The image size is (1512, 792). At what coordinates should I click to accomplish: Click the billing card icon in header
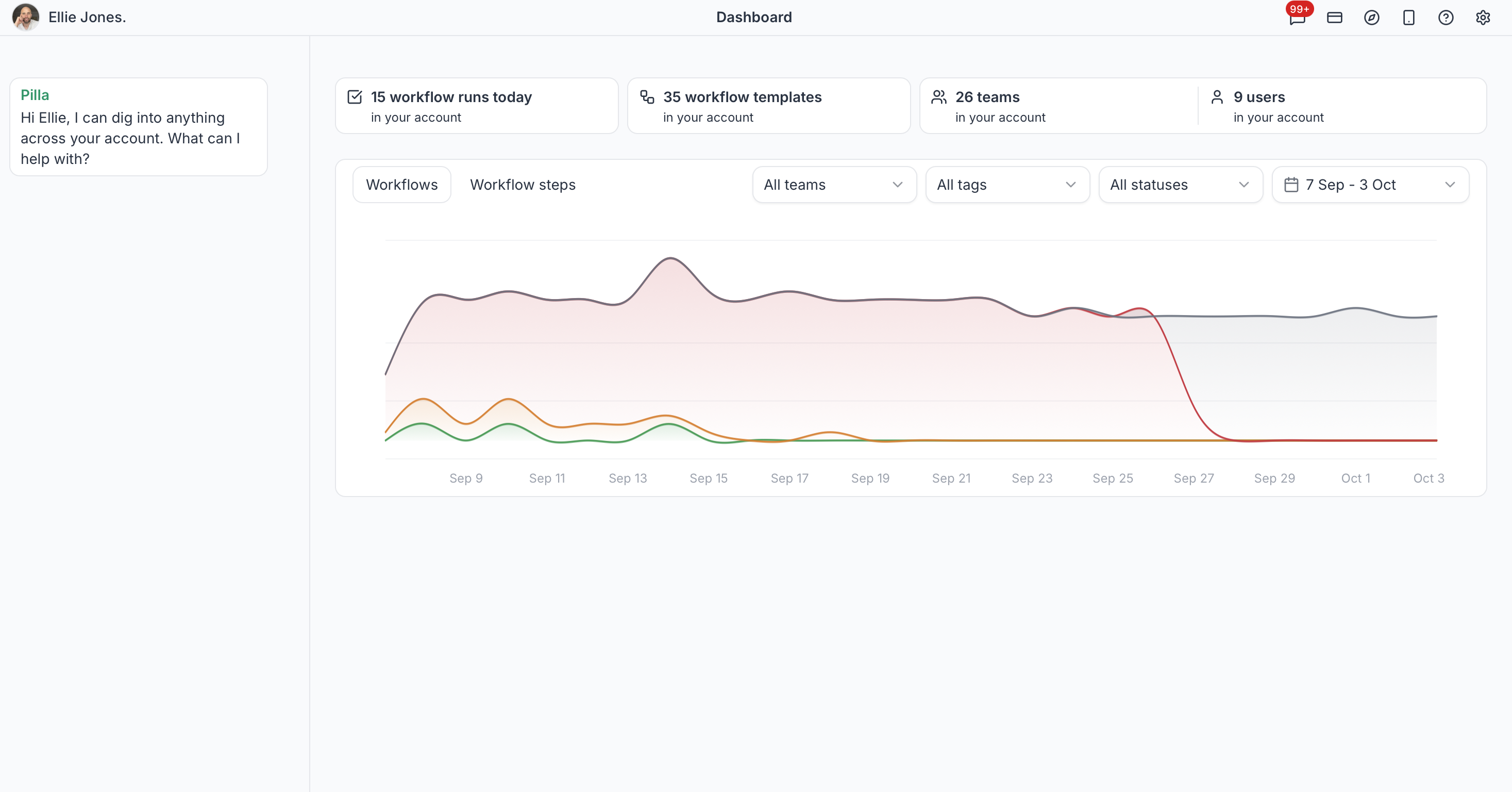point(1334,18)
